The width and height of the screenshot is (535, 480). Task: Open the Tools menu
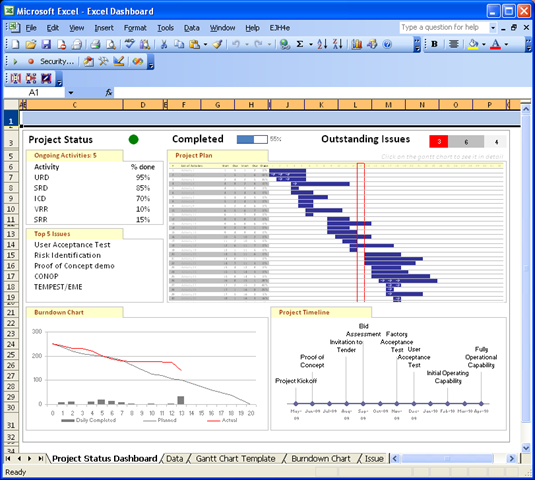[x=165, y=28]
